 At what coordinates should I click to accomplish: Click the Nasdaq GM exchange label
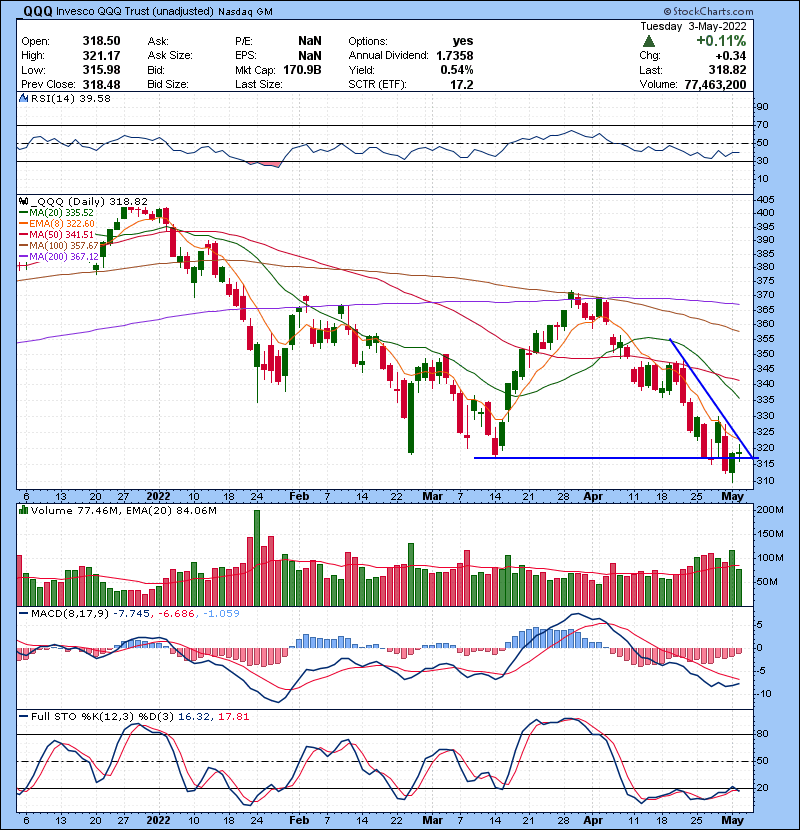245,12
